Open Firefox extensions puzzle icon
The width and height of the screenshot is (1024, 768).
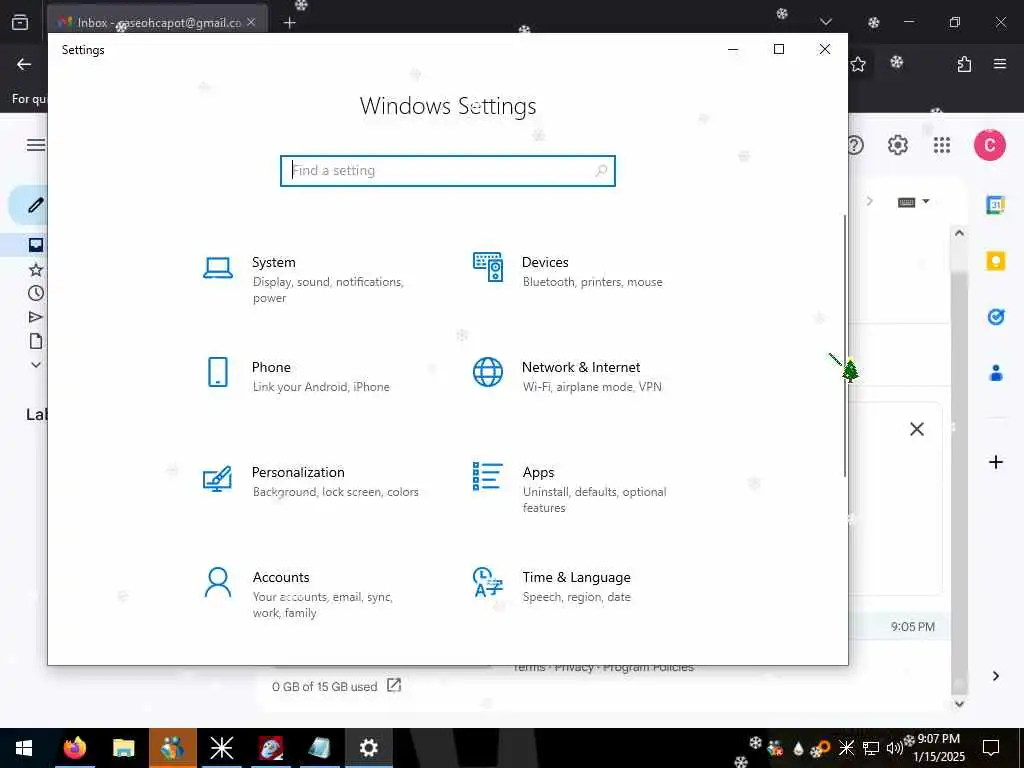tap(964, 64)
